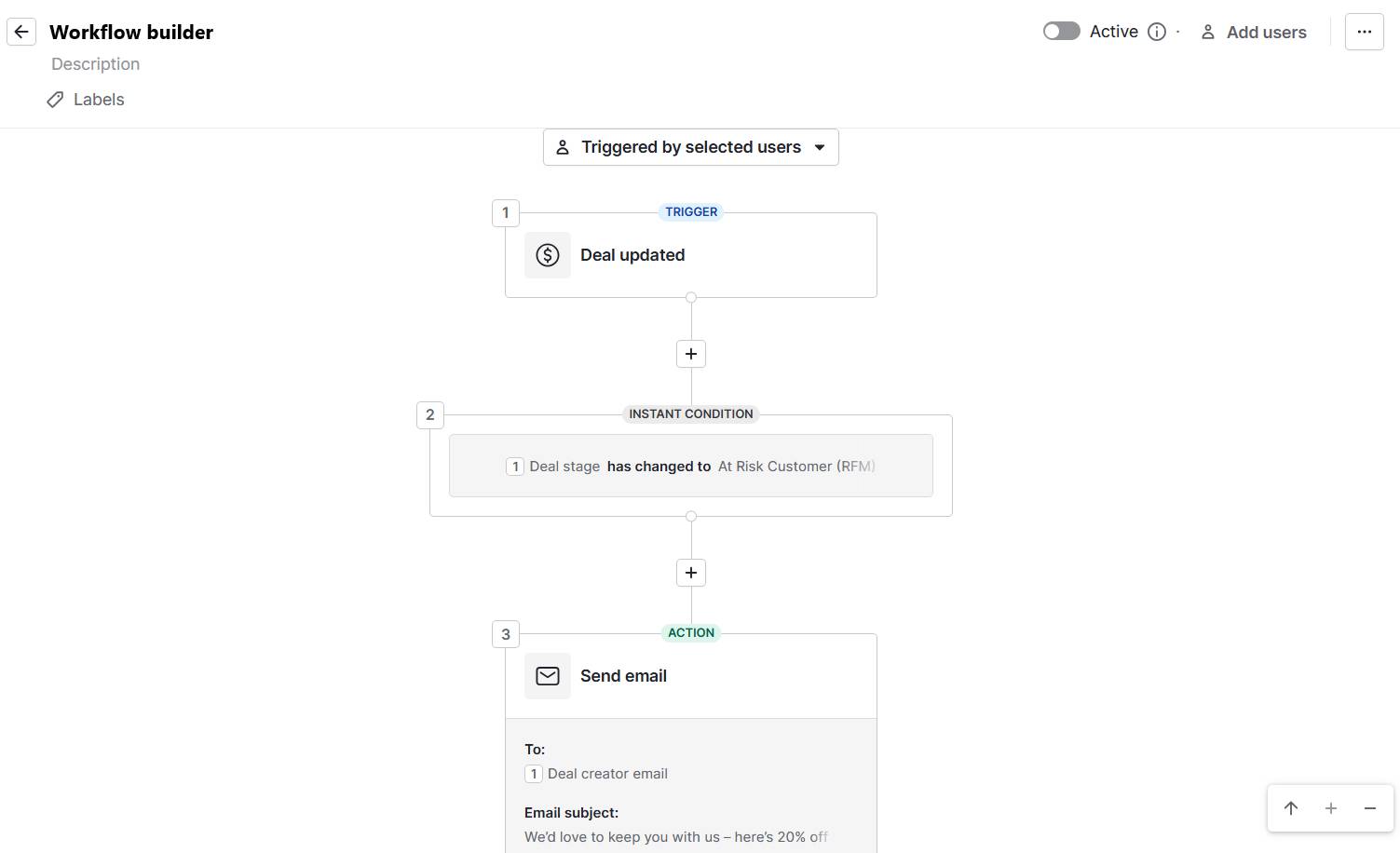Click the back arrow to exit the workflow builder
This screenshot has height=853, width=1400.
point(20,31)
